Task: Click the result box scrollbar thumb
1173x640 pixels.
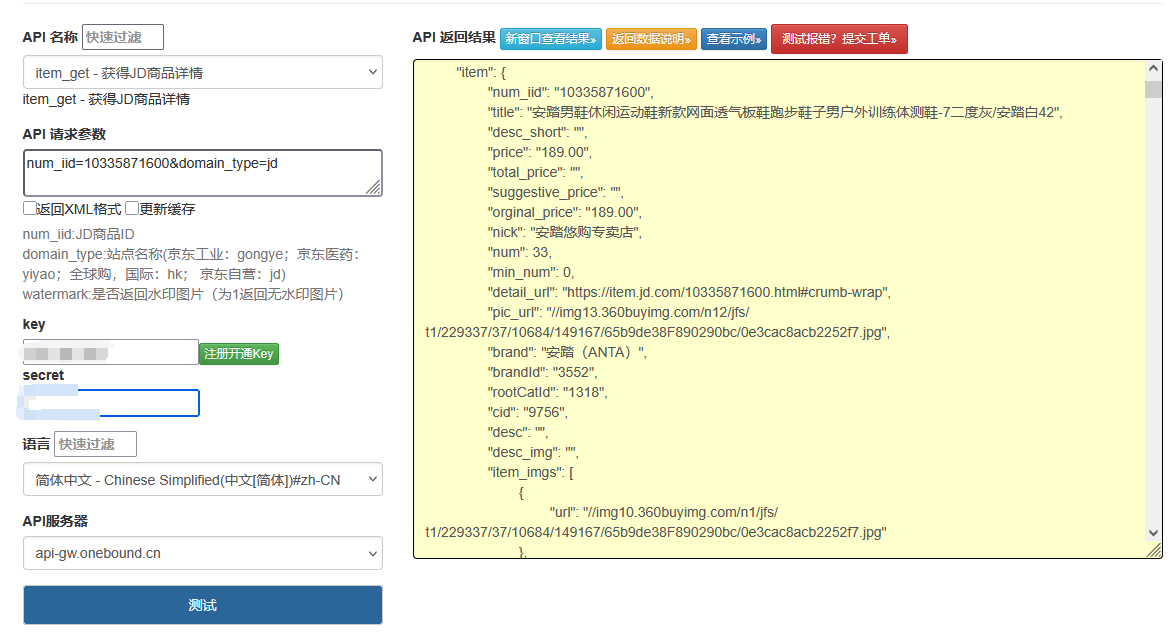Action: (1154, 90)
